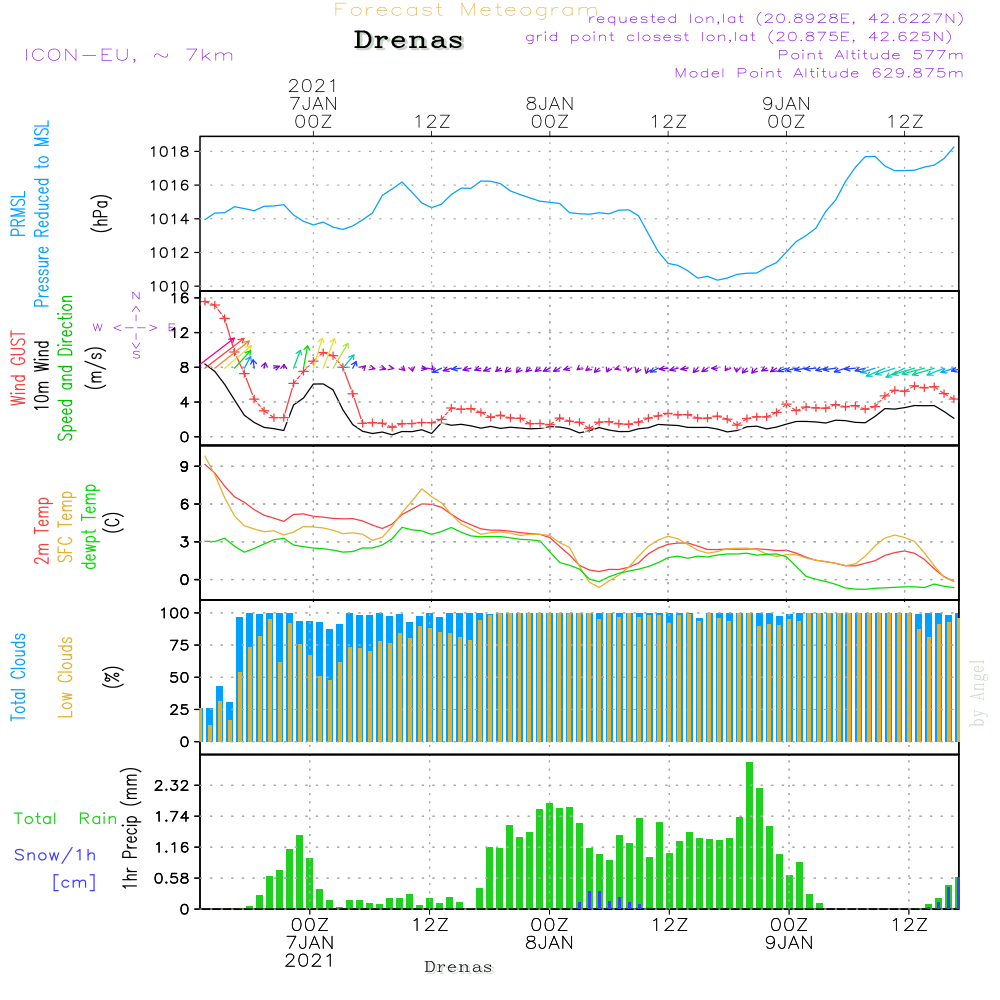Screen dimensions: 1000x1000
Task: Click the "(hPa)" unit label
Action: point(101,213)
